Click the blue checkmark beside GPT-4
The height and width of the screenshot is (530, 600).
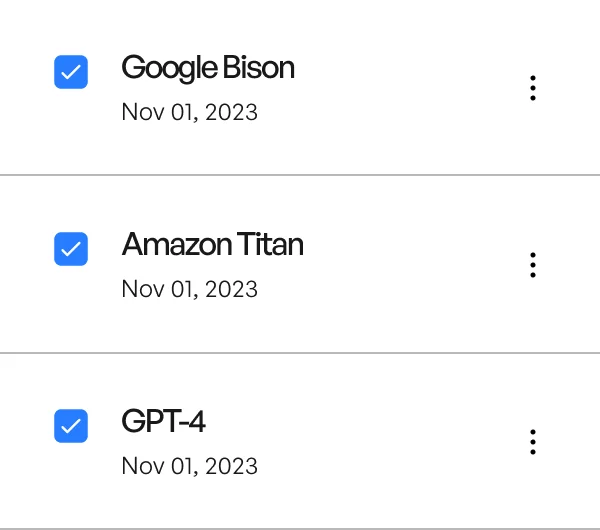[x=71, y=426]
